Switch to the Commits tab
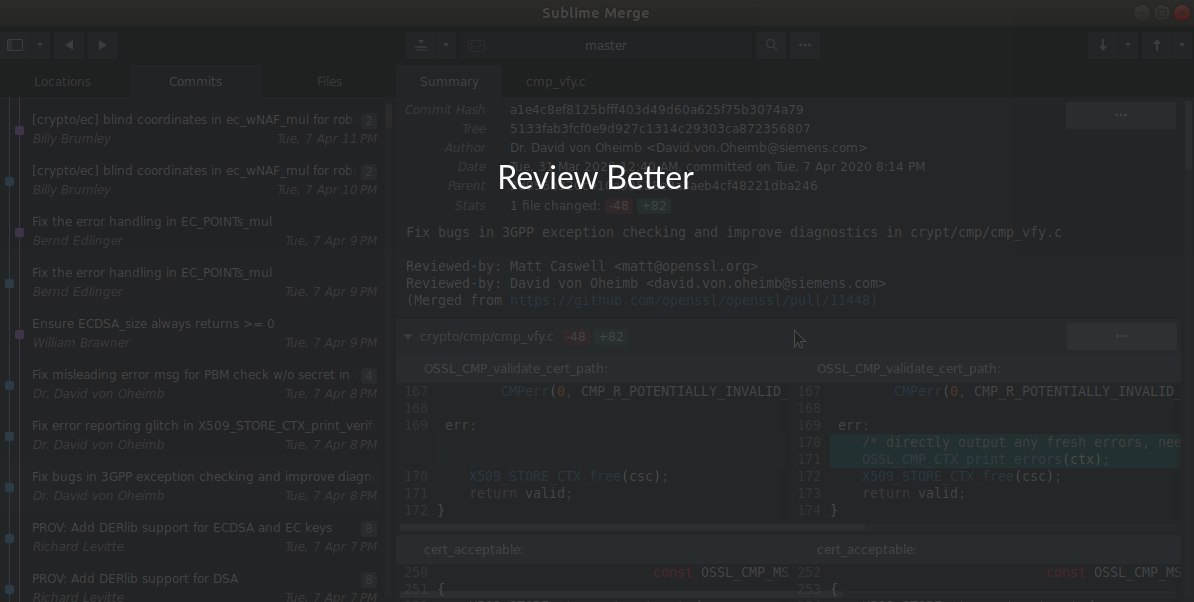 [196, 81]
